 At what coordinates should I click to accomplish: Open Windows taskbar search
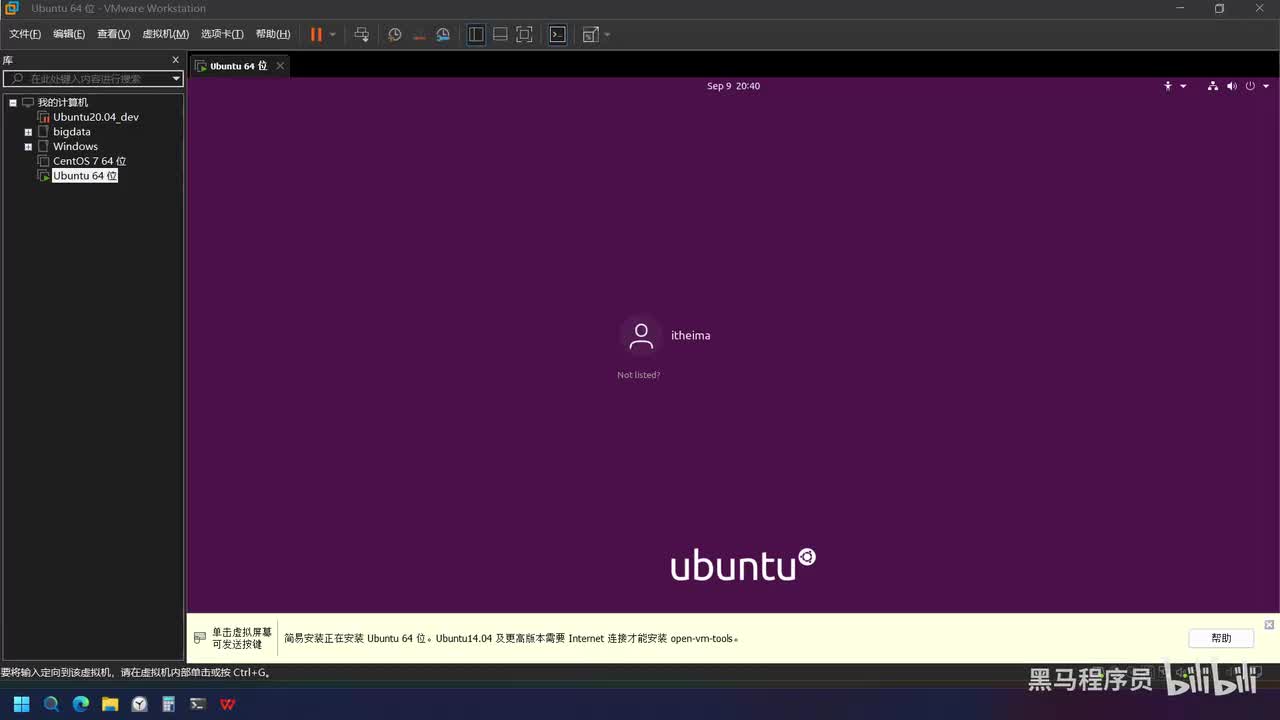tap(51, 704)
